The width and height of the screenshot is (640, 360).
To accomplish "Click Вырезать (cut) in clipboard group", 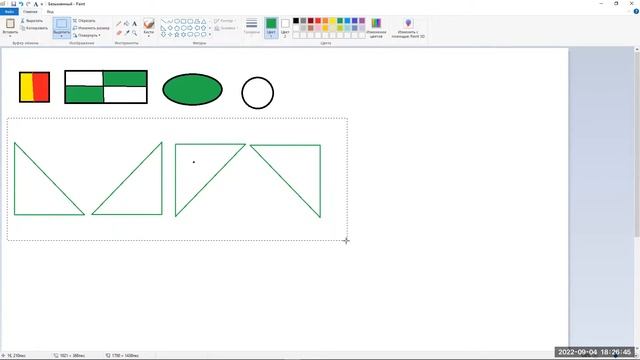I will point(32,20).
